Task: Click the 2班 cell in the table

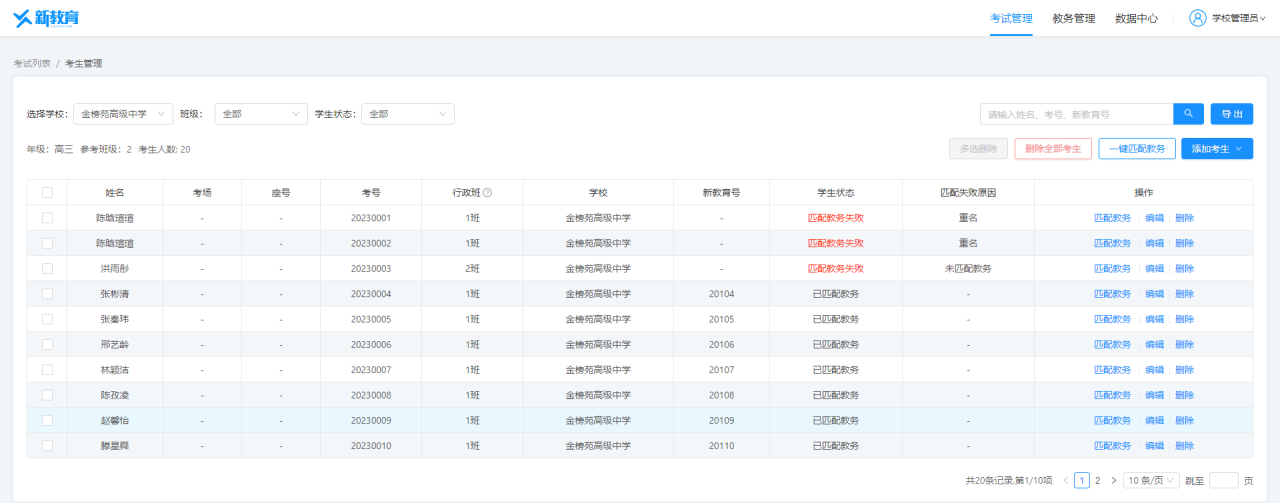Action: [473, 268]
